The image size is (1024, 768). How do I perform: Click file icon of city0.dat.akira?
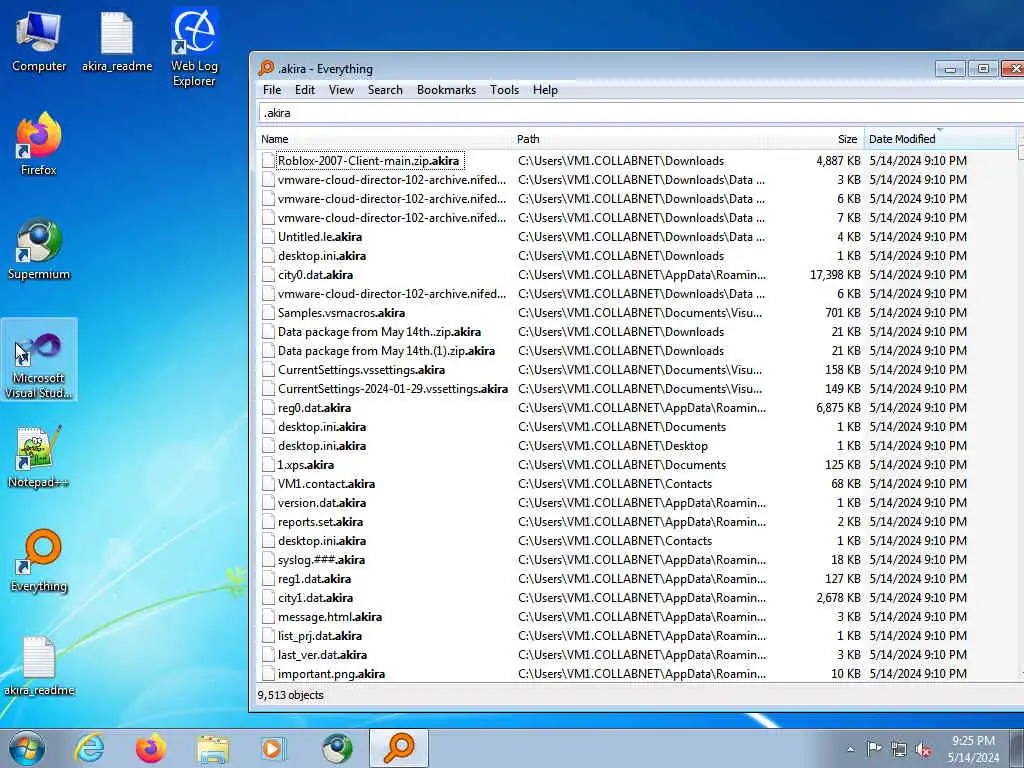(268, 275)
